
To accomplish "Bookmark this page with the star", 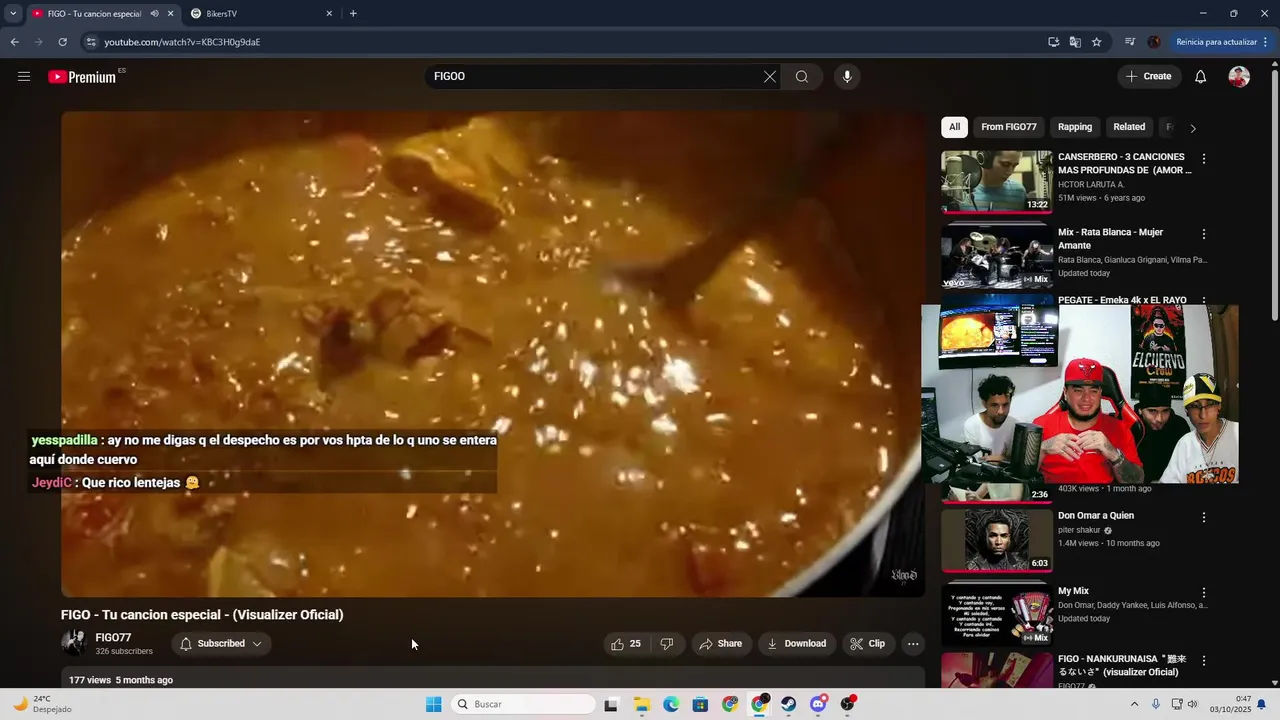I will click(1097, 42).
